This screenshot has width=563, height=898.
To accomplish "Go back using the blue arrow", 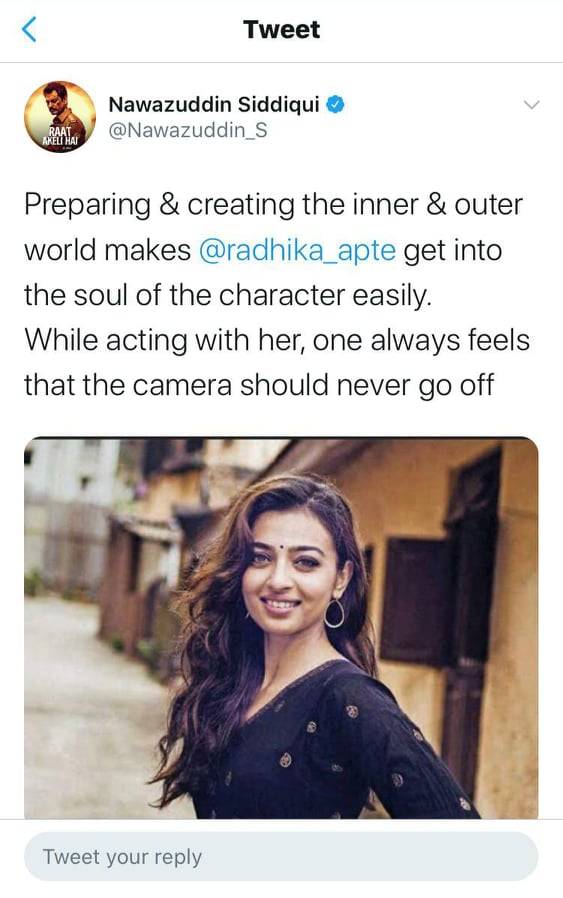I will point(29,29).
